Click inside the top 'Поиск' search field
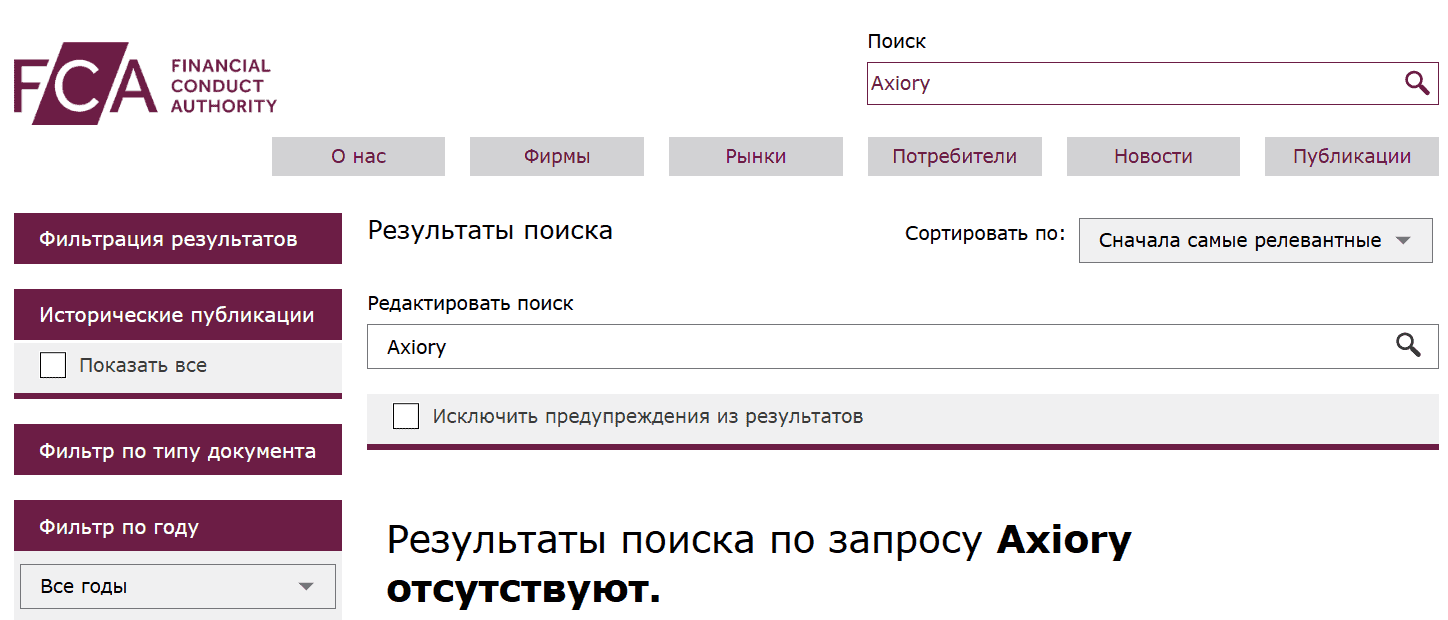This screenshot has height=620, width=1448. tap(1100, 83)
